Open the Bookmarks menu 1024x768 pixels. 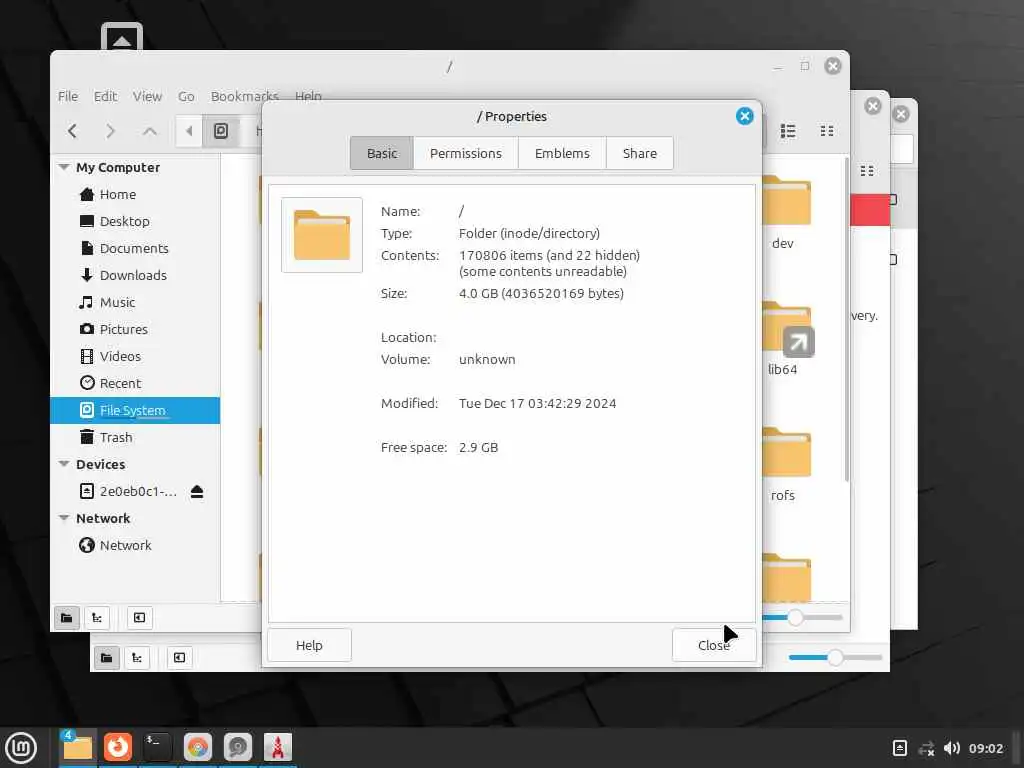point(244,96)
